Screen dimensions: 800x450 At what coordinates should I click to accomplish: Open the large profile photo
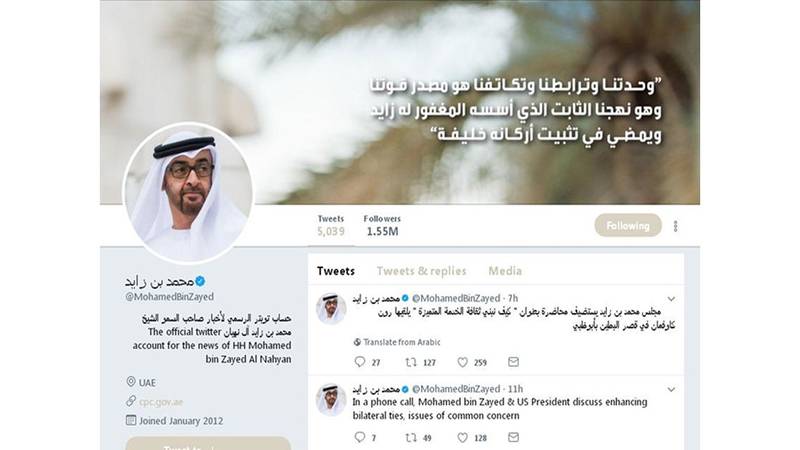point(188,193)
